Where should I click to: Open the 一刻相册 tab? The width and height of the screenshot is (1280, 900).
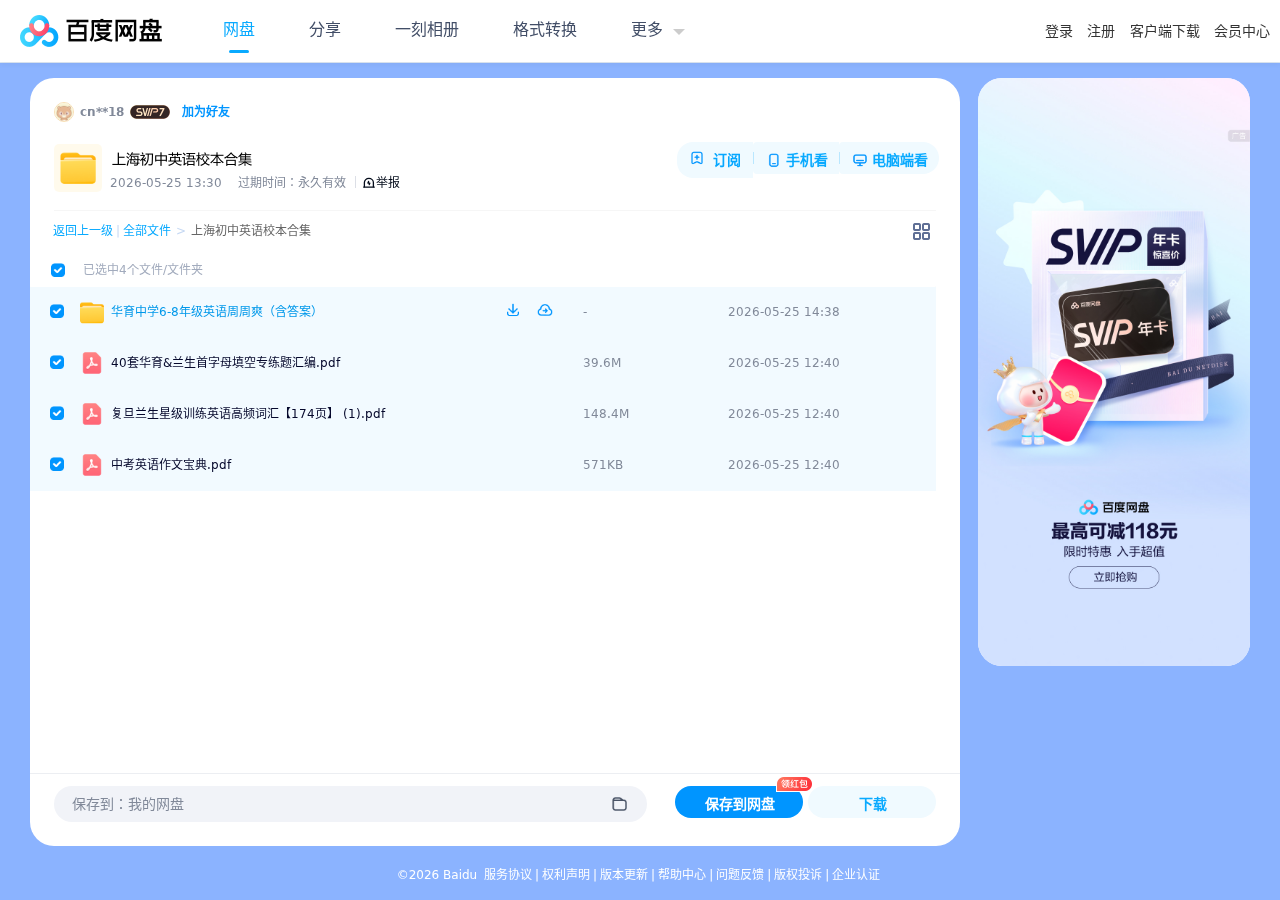click(x=427, y=30)
